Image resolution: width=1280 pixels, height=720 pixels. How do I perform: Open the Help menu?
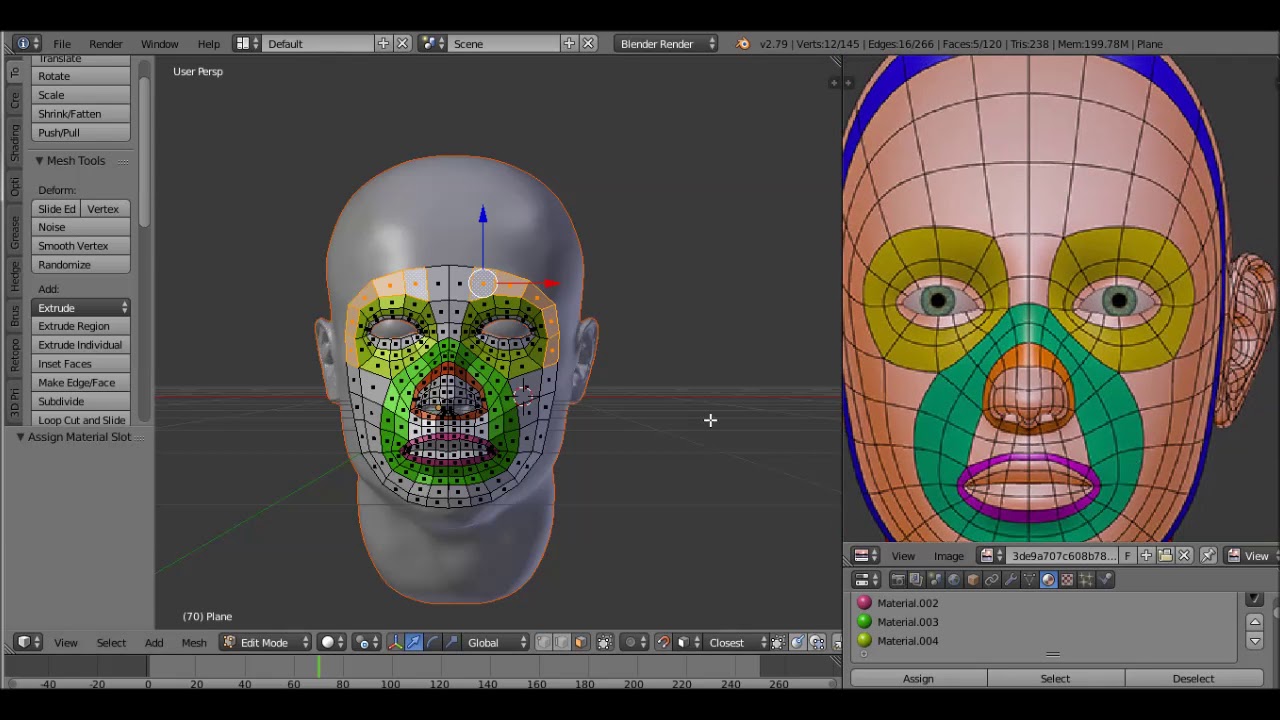click(209, 44)
